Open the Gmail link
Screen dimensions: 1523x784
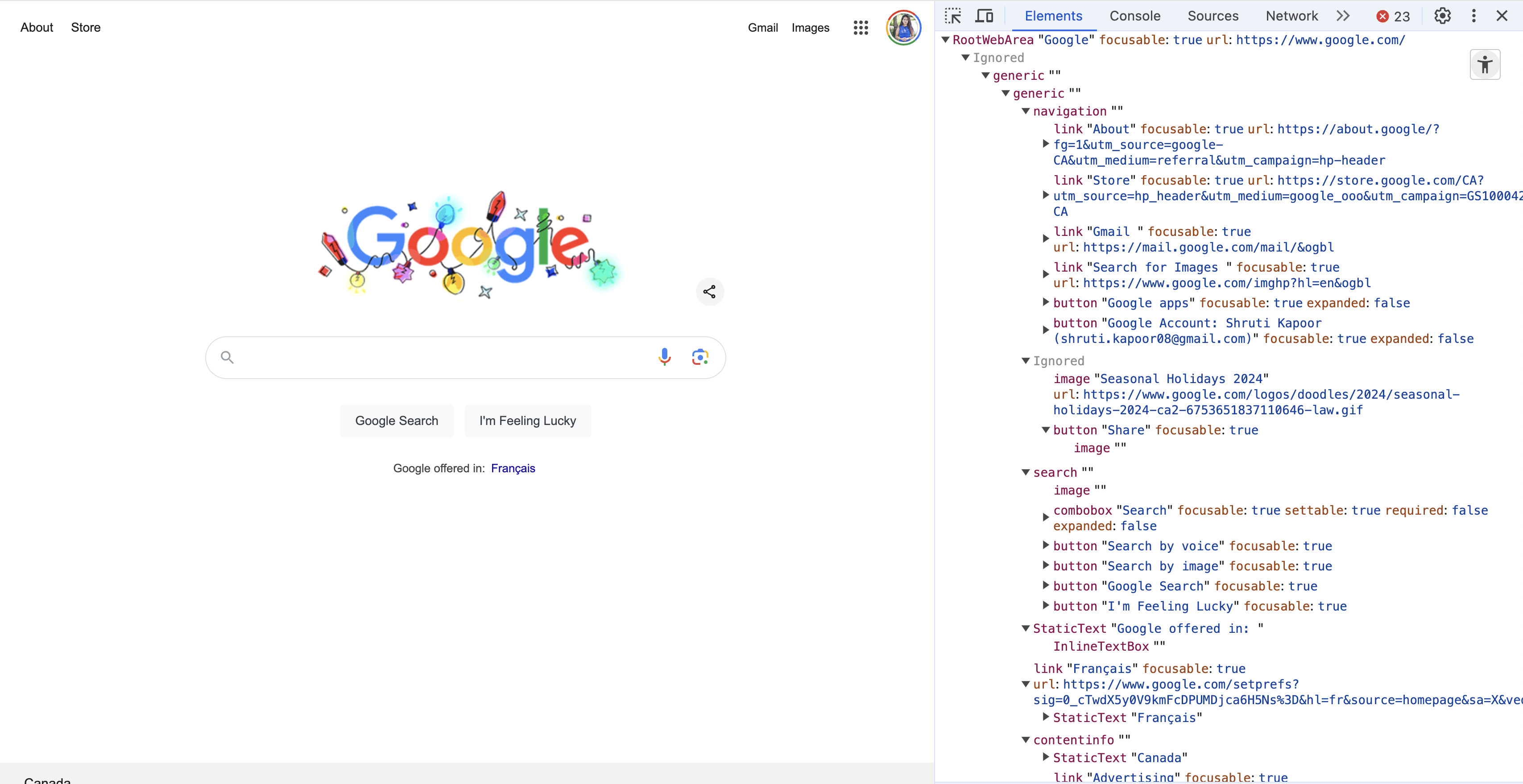pos(763,28)
